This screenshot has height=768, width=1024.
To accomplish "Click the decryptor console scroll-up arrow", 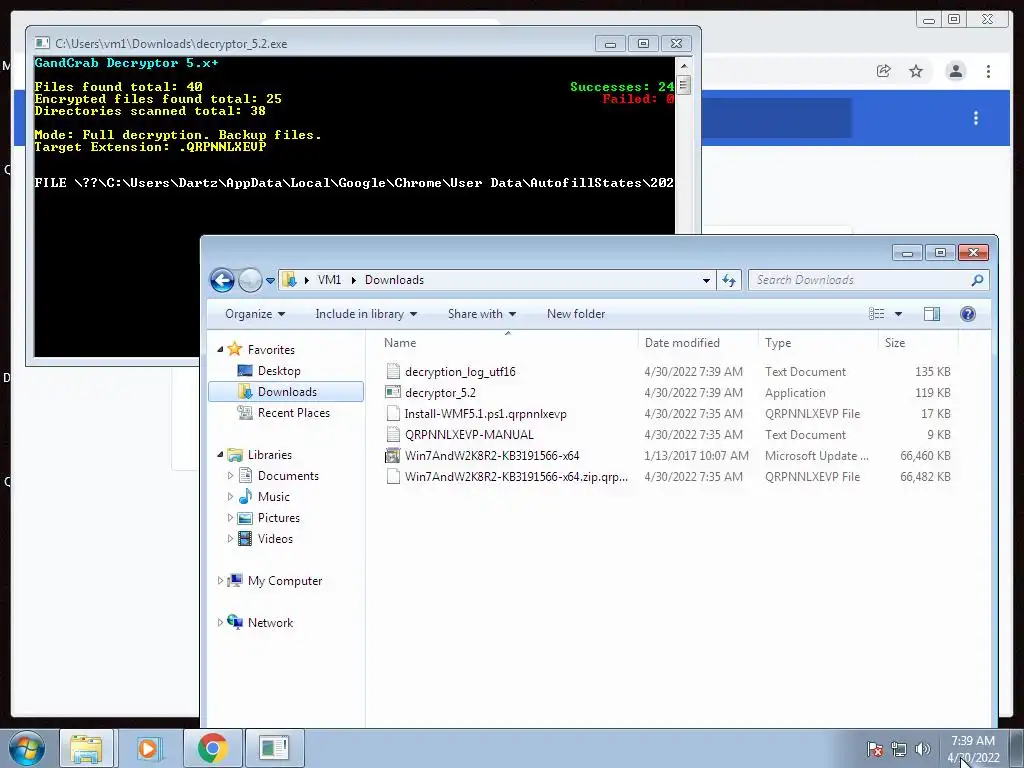I will [683, 65].
